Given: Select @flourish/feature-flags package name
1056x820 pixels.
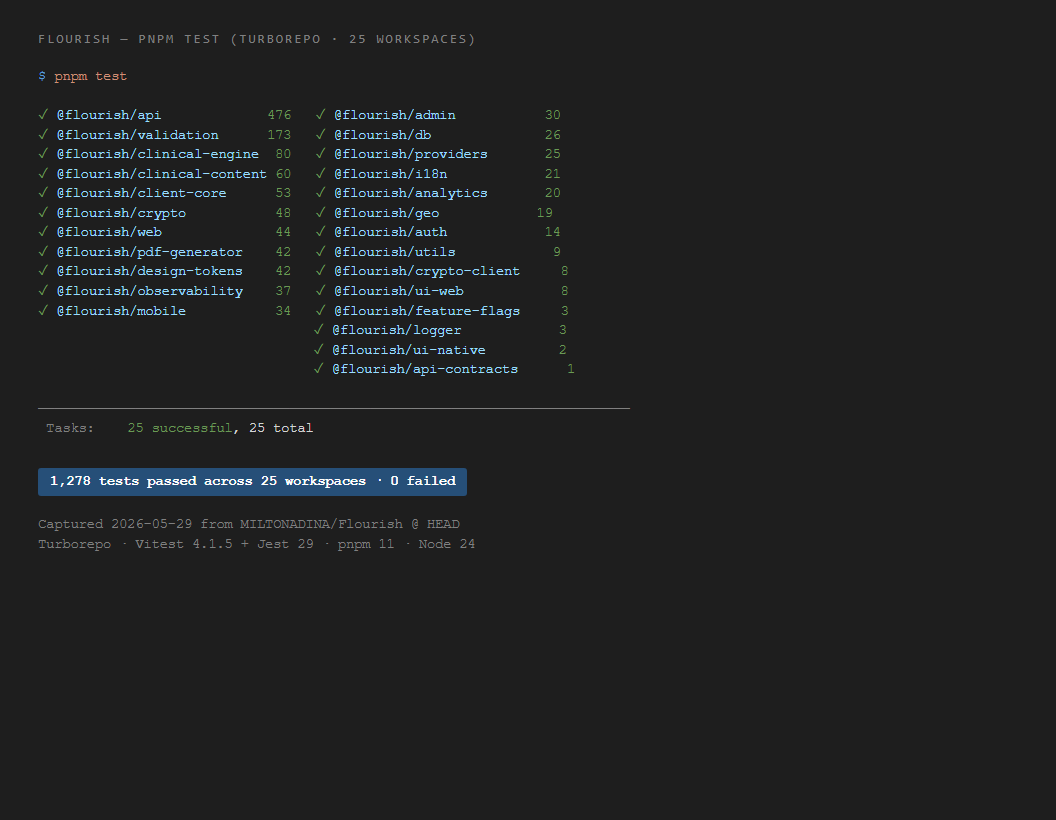Looking at the screenshot, I should pyautogui.click(x=427, y=310).
